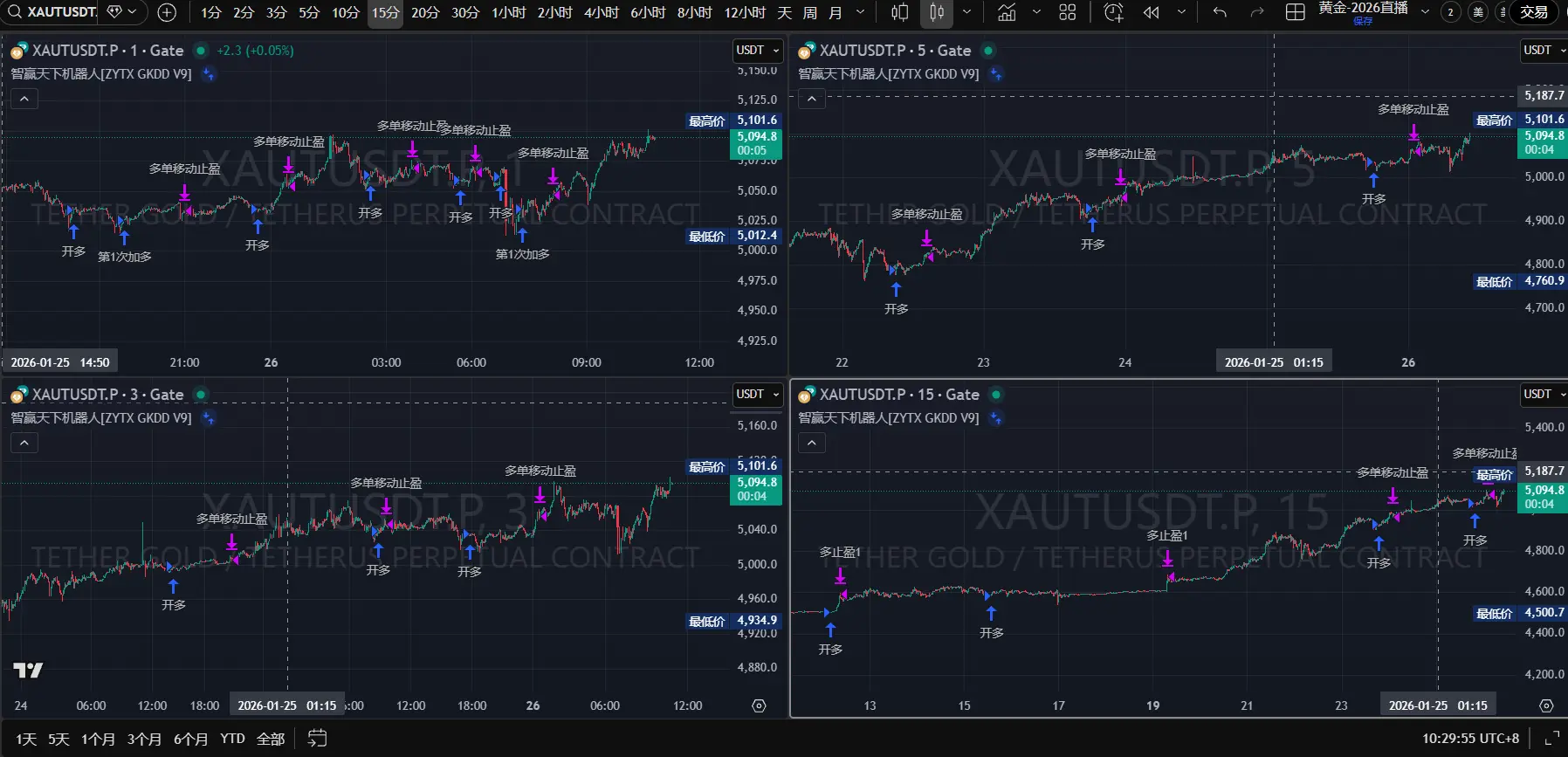Click the indicator sparkle icon on 1-minute chart
The image size is (1568, 757).
pyautogui.click(x=209, y=74)
